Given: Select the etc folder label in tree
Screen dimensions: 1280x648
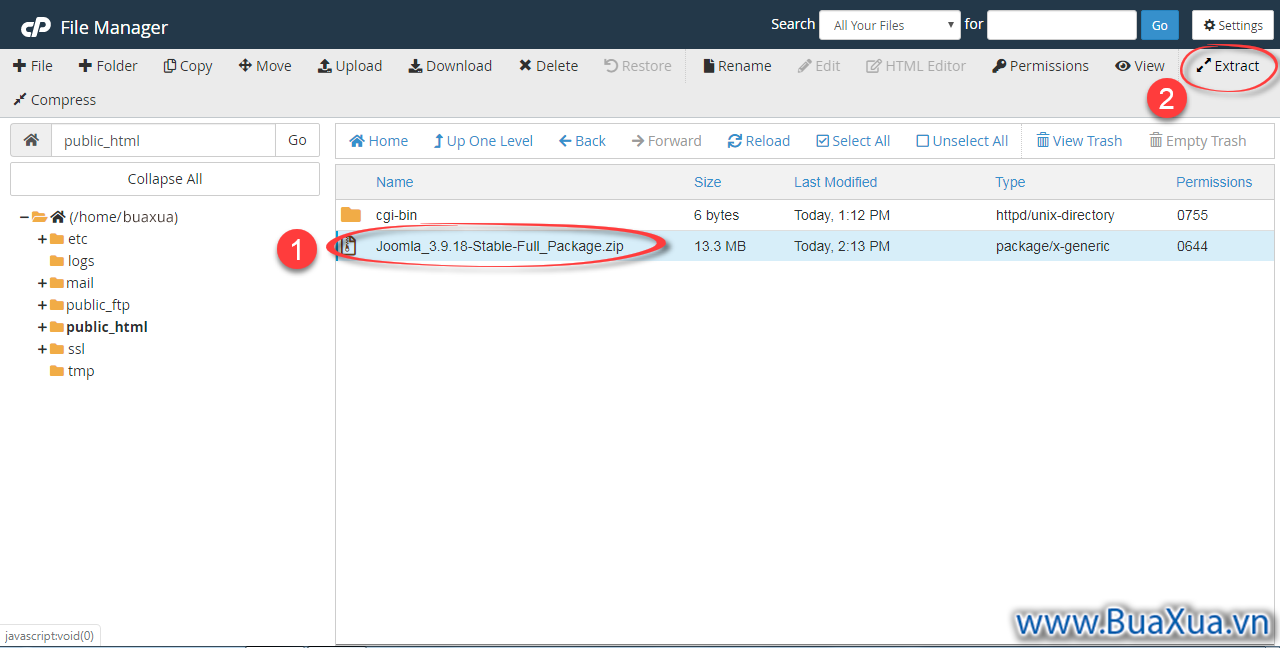Looking at the screenshot, I should [78, 239].
